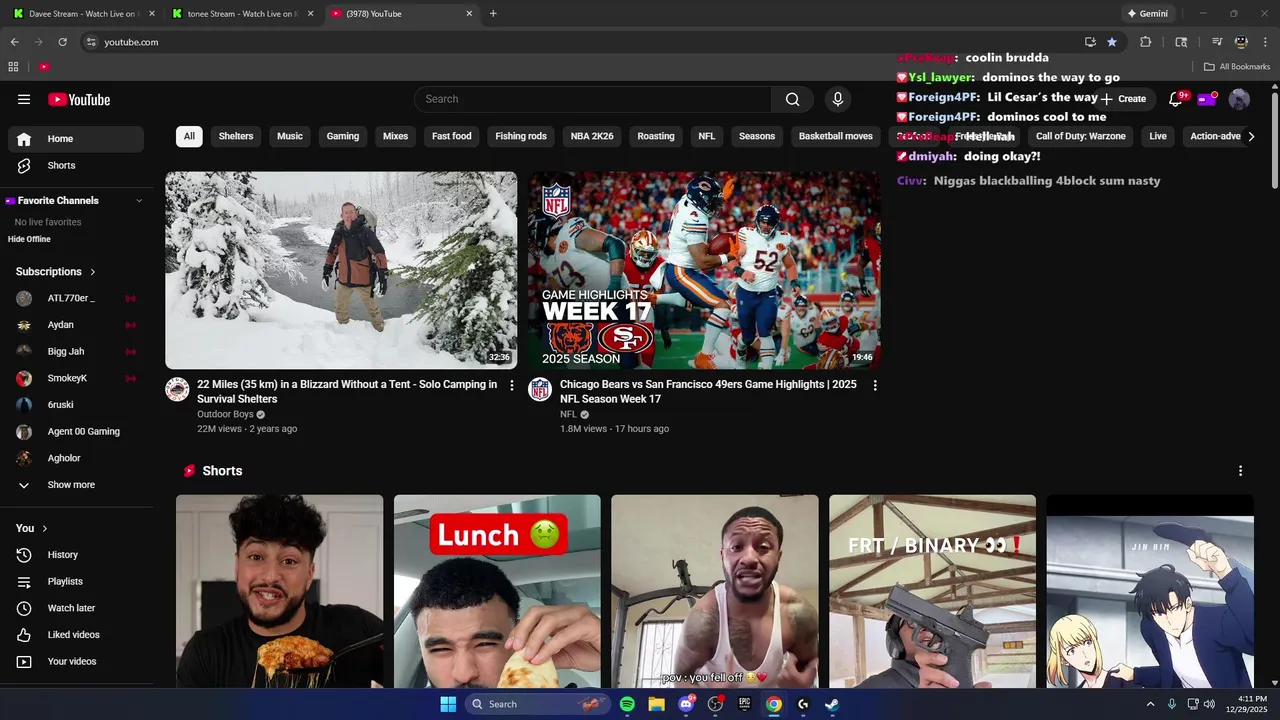The height and width of the screenshot is (720, 1280).
Task: Click the Shorts icon in sidebar
Action: coord(24,165)
